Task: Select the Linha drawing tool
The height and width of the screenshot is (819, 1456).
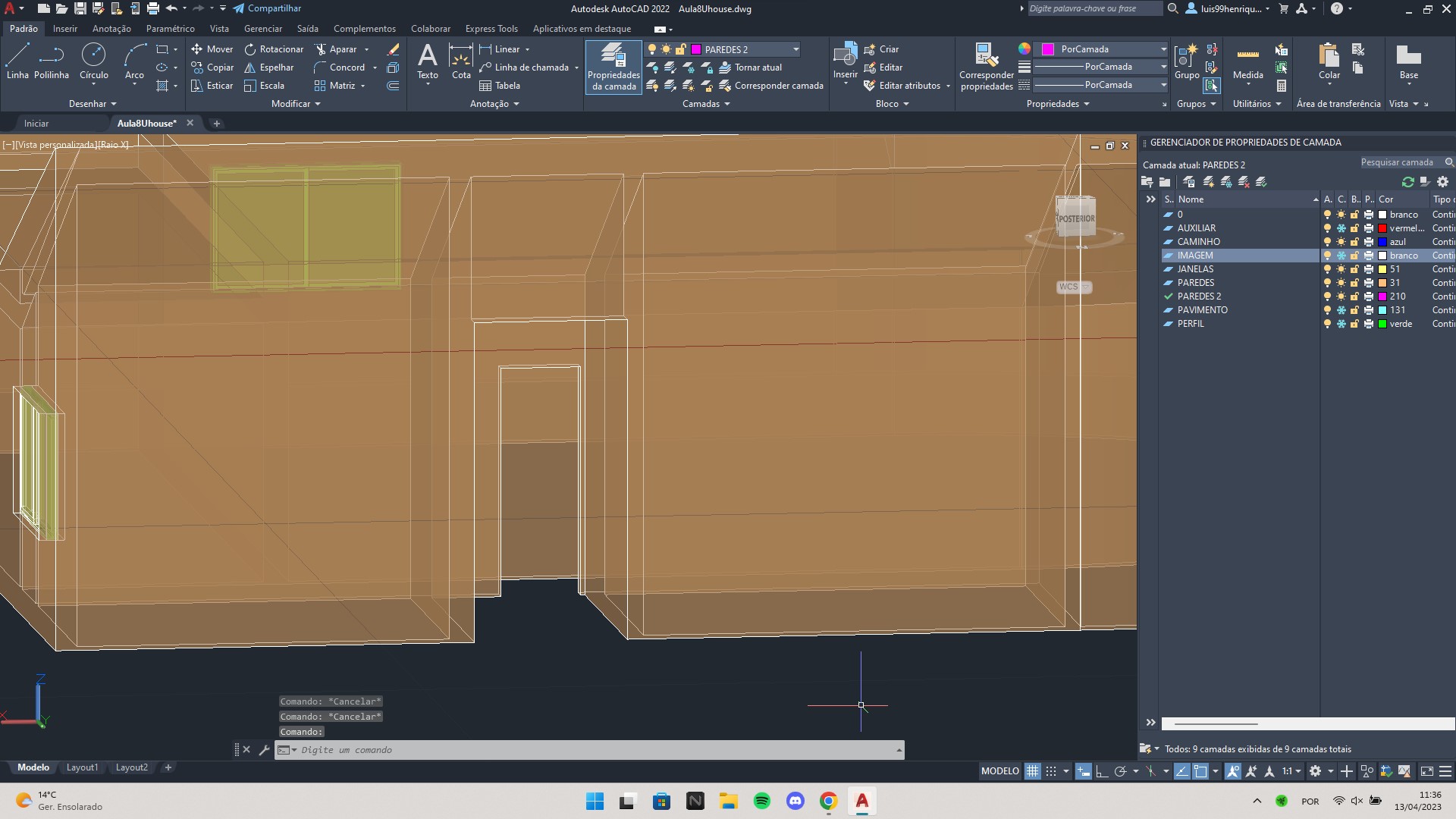Action: click(17, 61)
